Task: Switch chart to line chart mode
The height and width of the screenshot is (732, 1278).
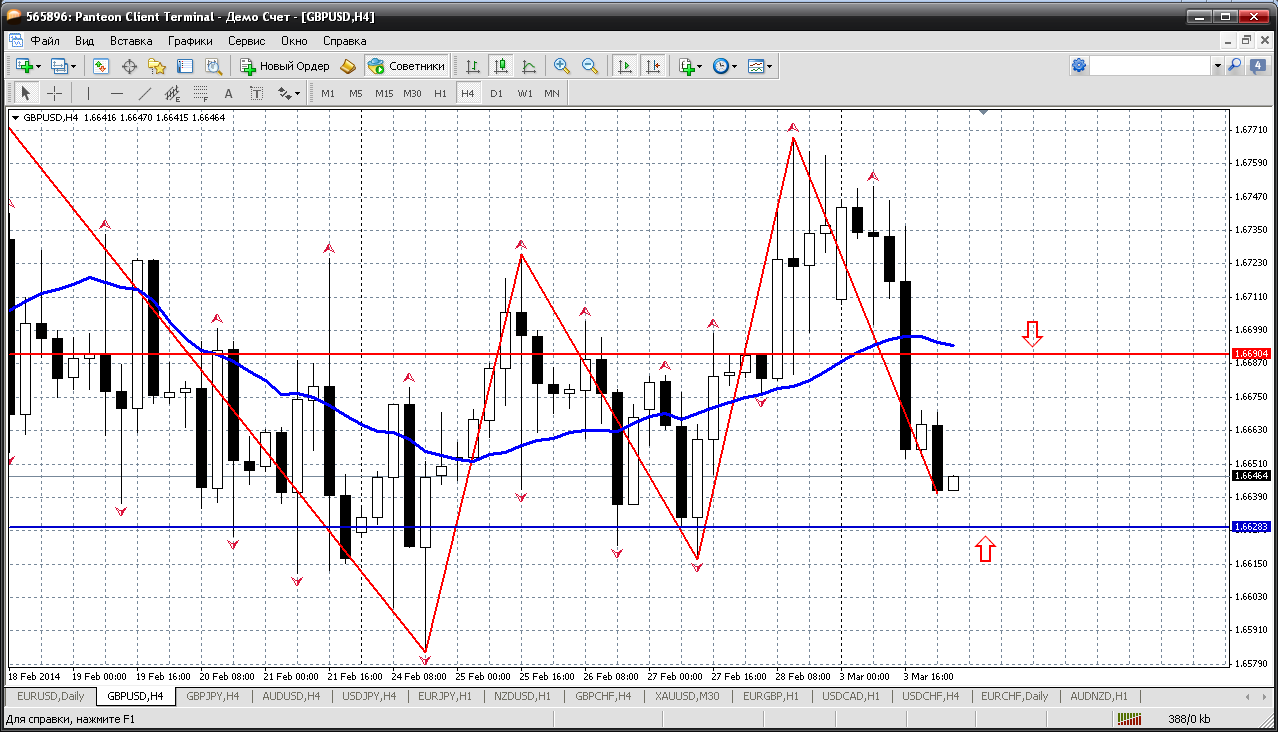Action: (x=529, y=66)
